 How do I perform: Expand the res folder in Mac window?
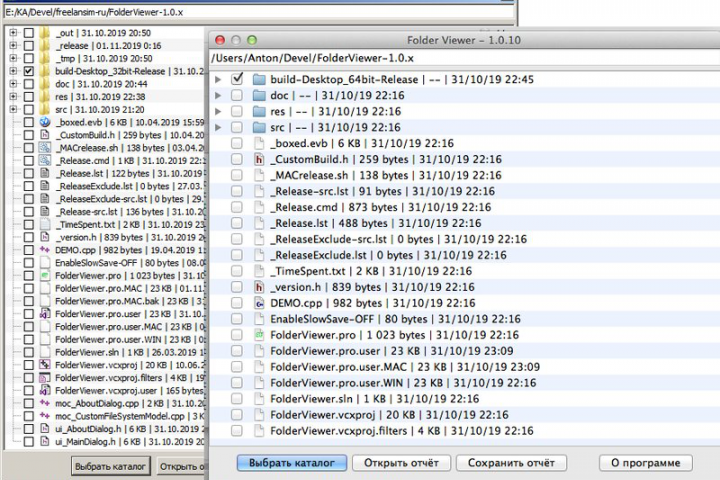point(219,112)
